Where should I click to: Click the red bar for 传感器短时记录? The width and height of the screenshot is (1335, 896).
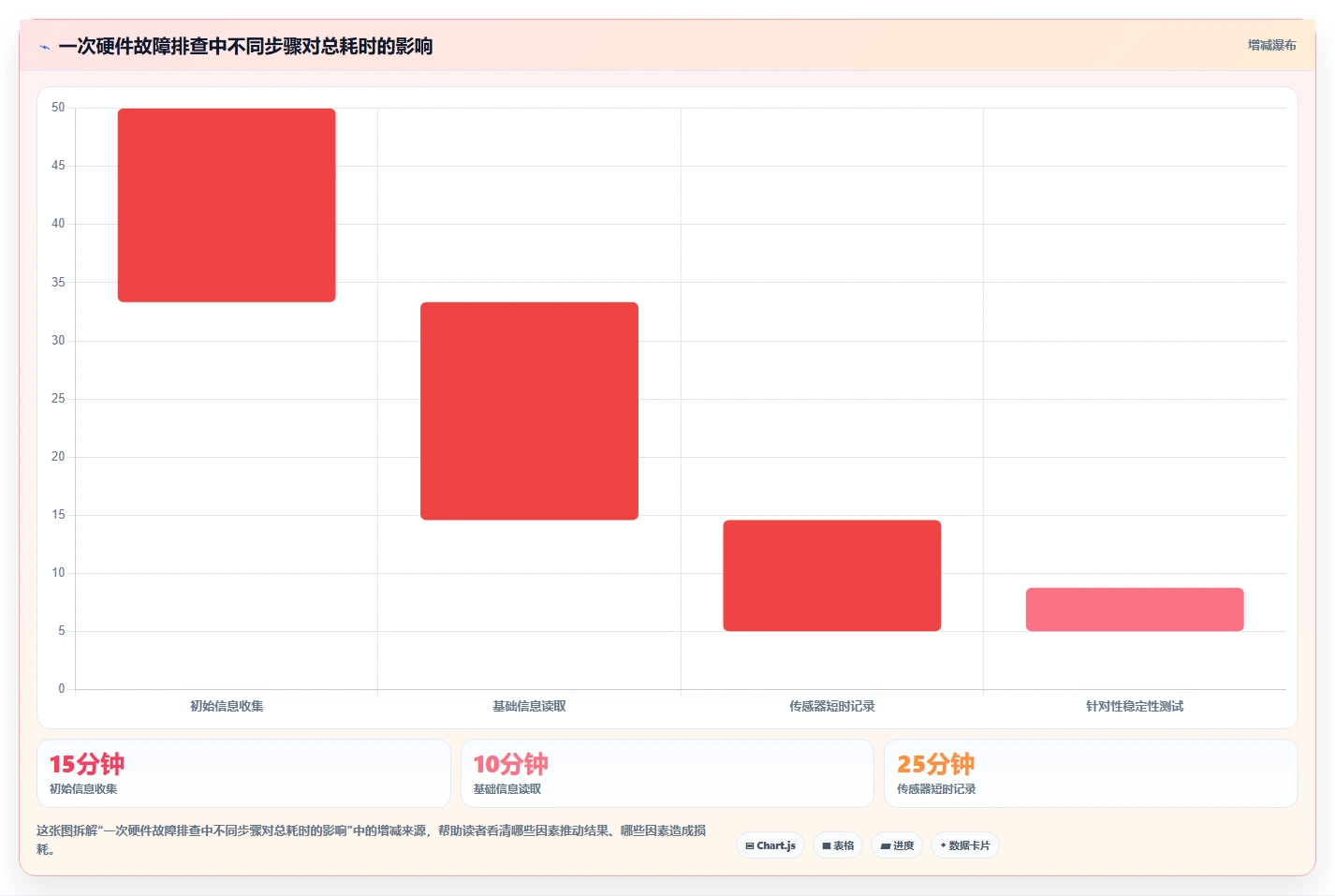[831, 575]
